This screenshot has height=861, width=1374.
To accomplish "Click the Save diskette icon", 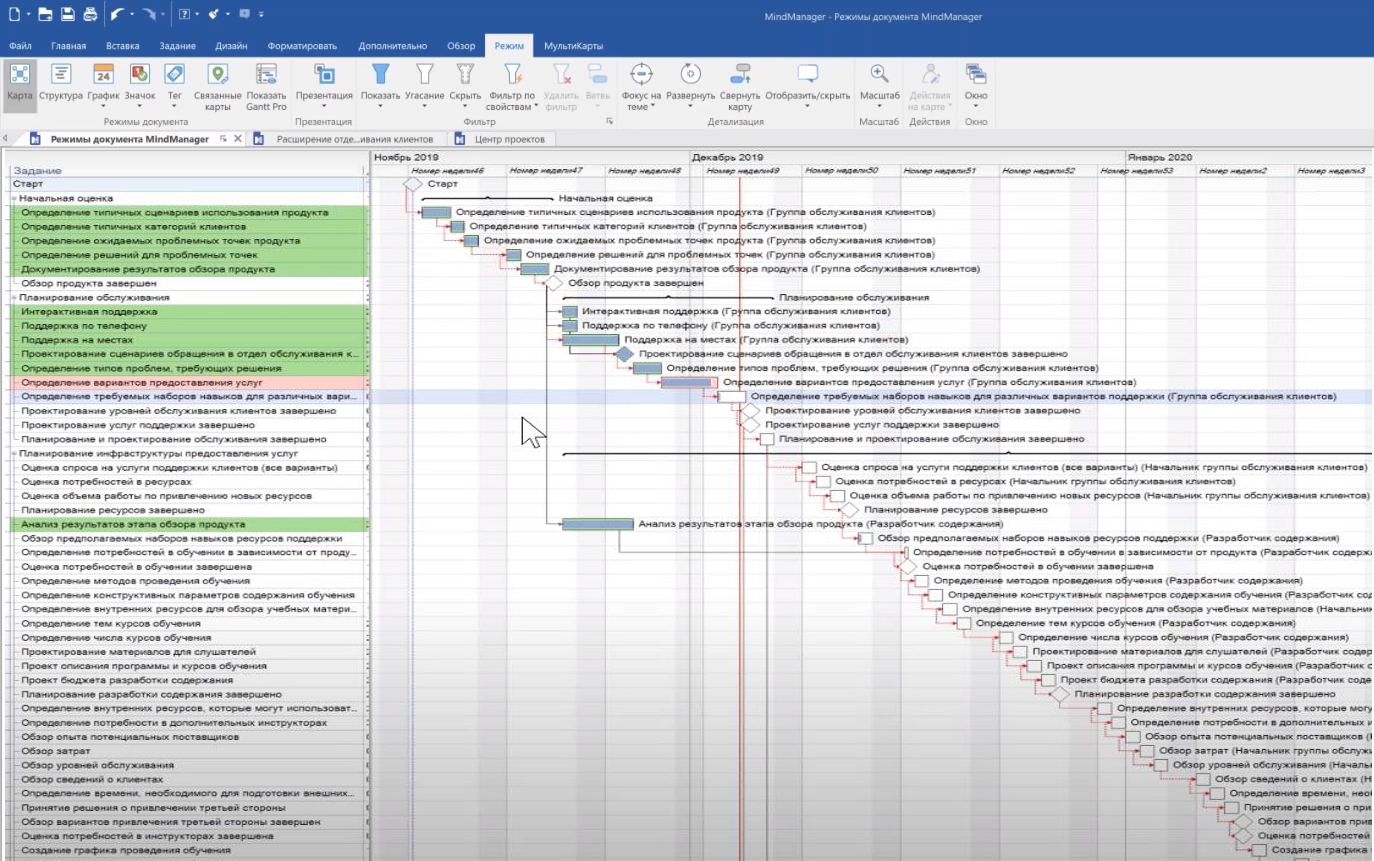I will click(x=68, y=15).
